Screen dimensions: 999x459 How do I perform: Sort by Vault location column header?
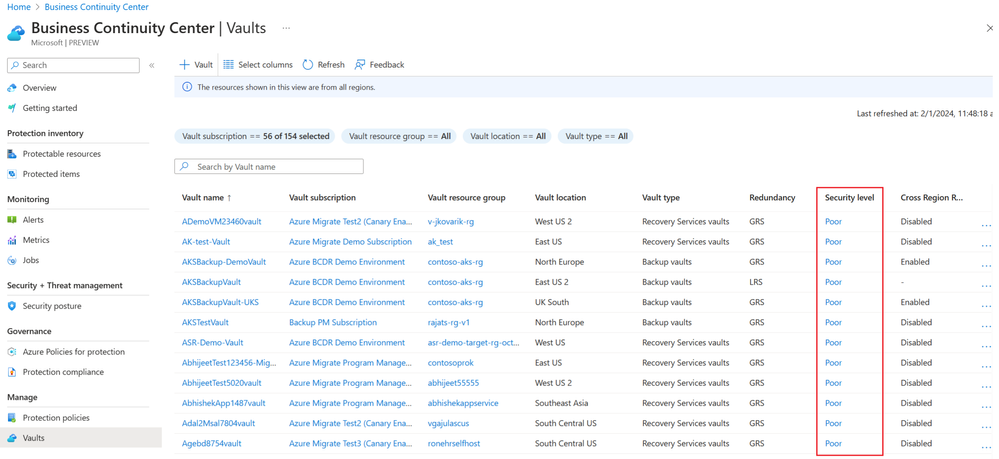(561, 198)
